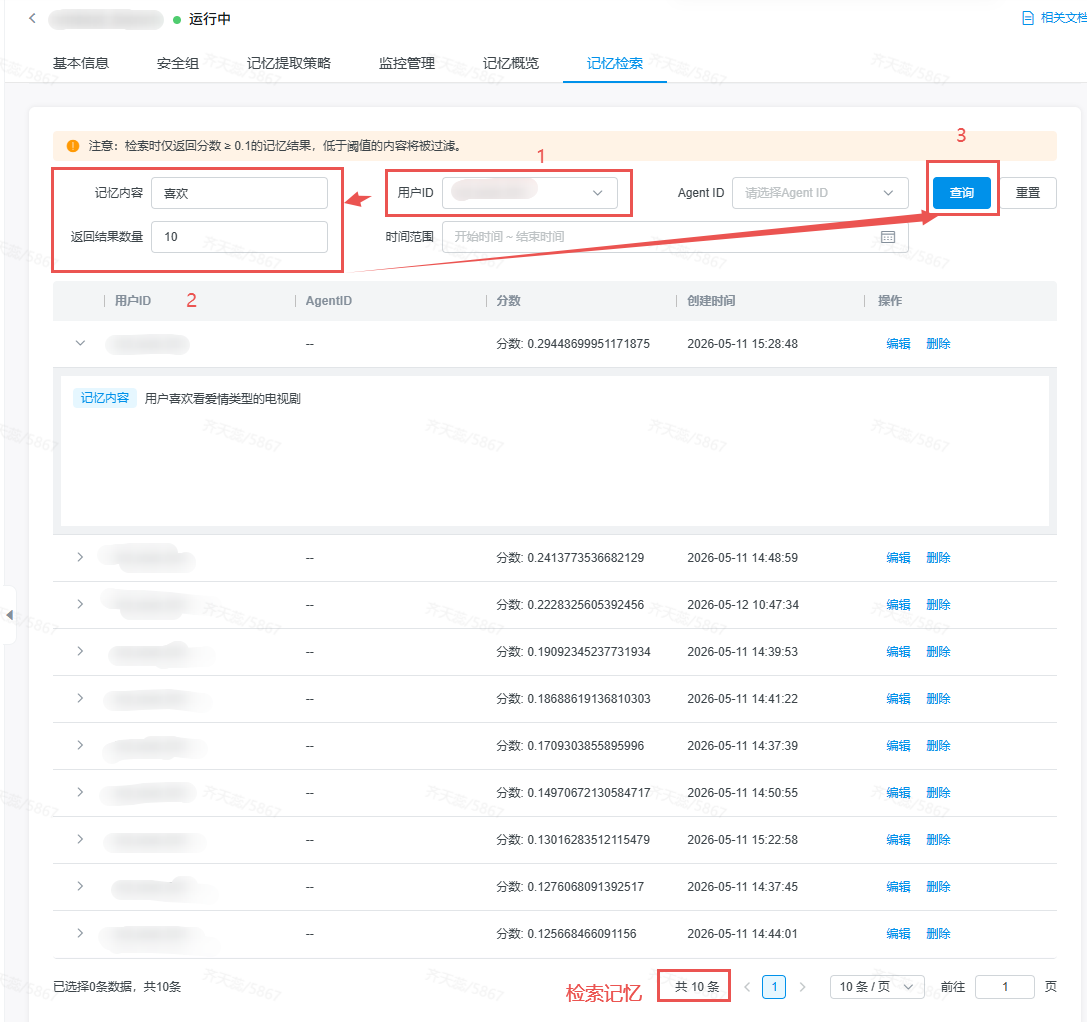The image size is (1087, 1022).
Task: Delete the memory created 2026-05-11 14:41:22
Action: click(938, 699)
